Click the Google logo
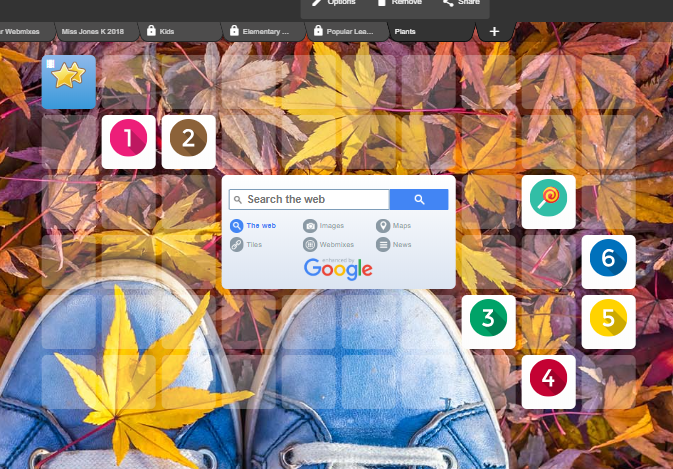 coord(338,269)
